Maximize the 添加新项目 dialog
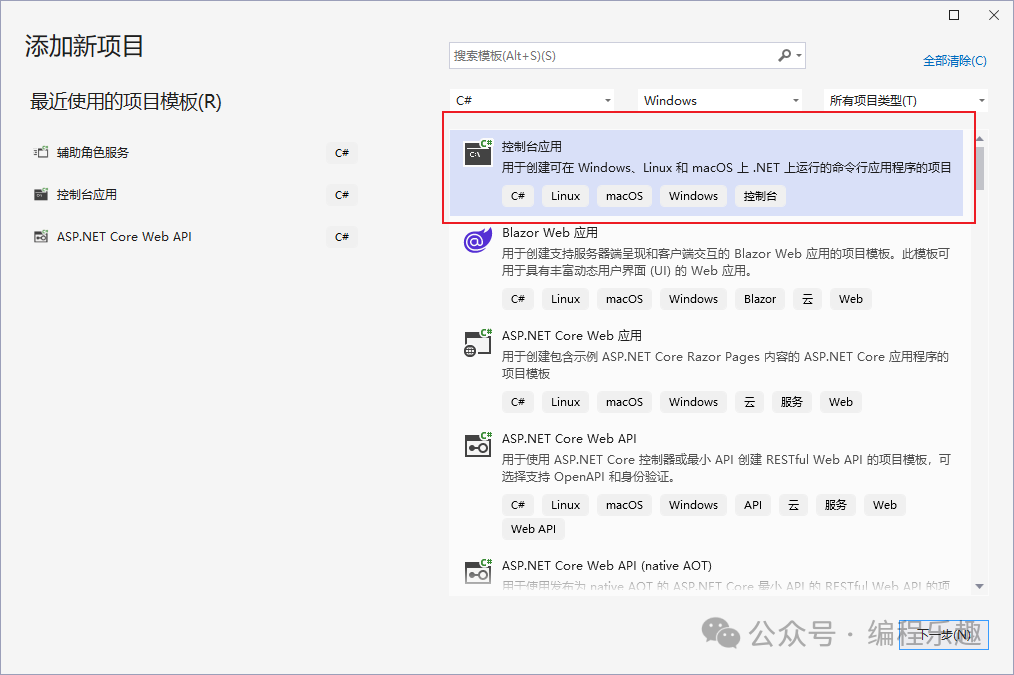The image size is (1014, 675). 954,15
